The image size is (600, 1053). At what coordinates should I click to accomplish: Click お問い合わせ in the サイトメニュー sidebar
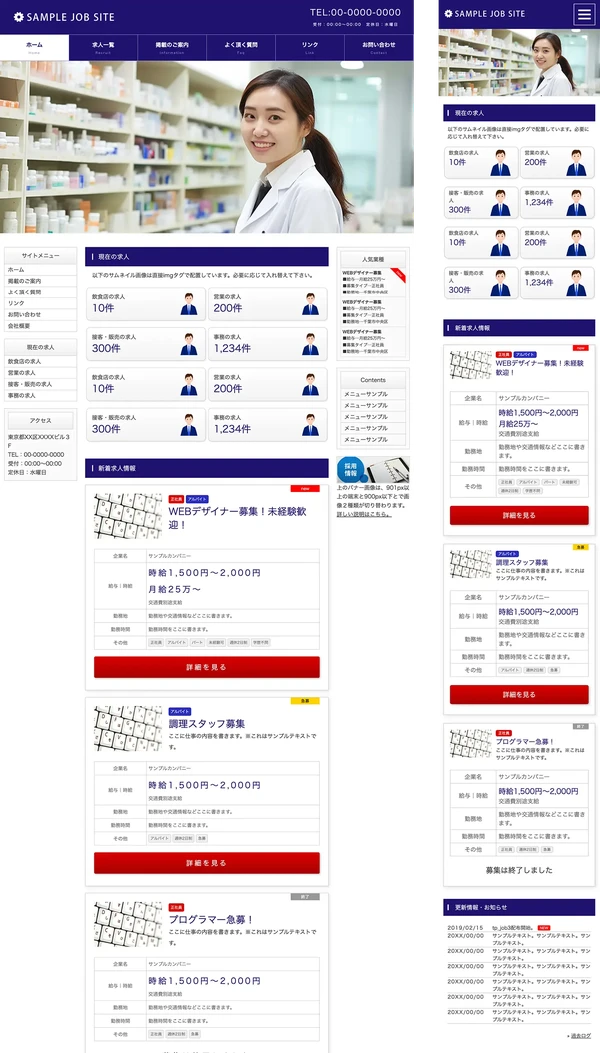(x=40, y=314)
